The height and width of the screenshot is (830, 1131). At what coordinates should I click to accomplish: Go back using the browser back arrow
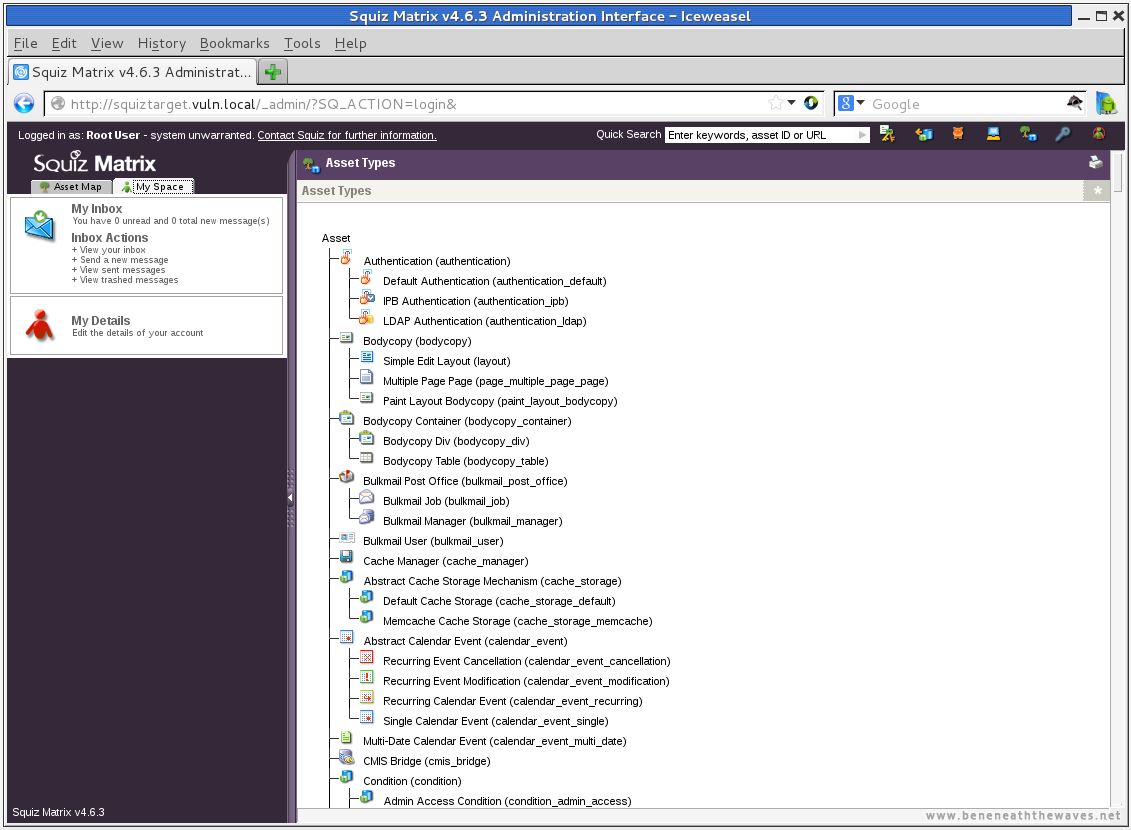24,104
